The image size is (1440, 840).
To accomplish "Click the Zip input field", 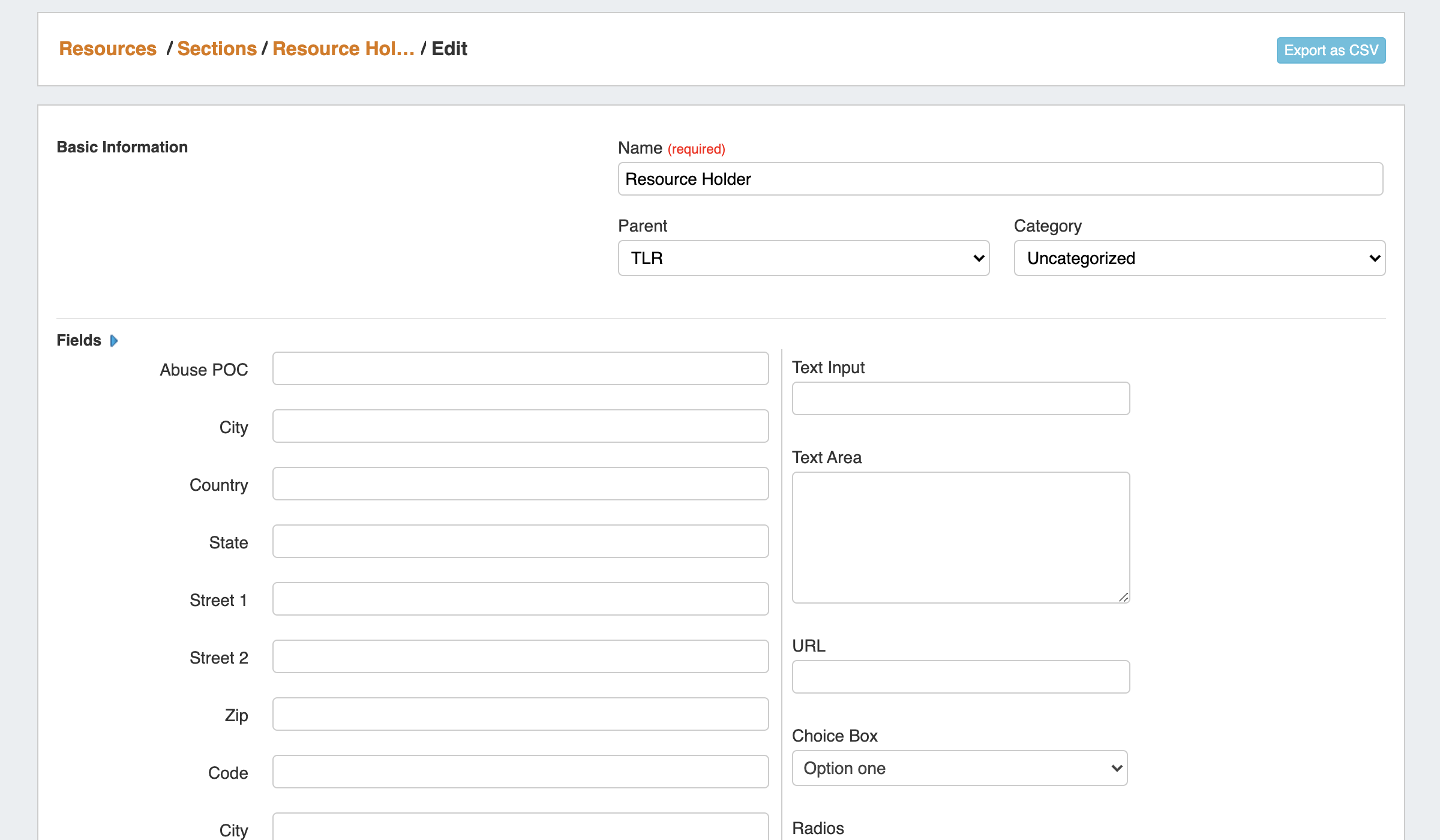I will (x=520, y=714).
